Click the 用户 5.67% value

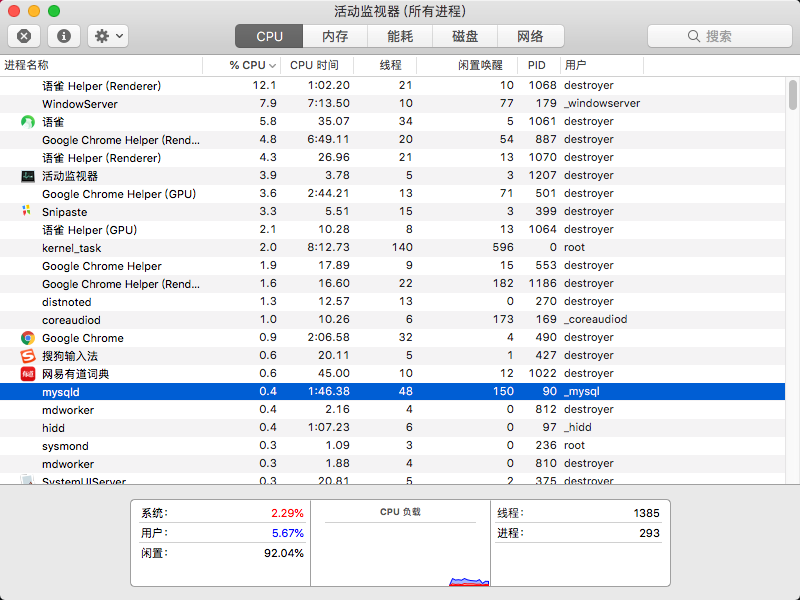tap(287, 533)
